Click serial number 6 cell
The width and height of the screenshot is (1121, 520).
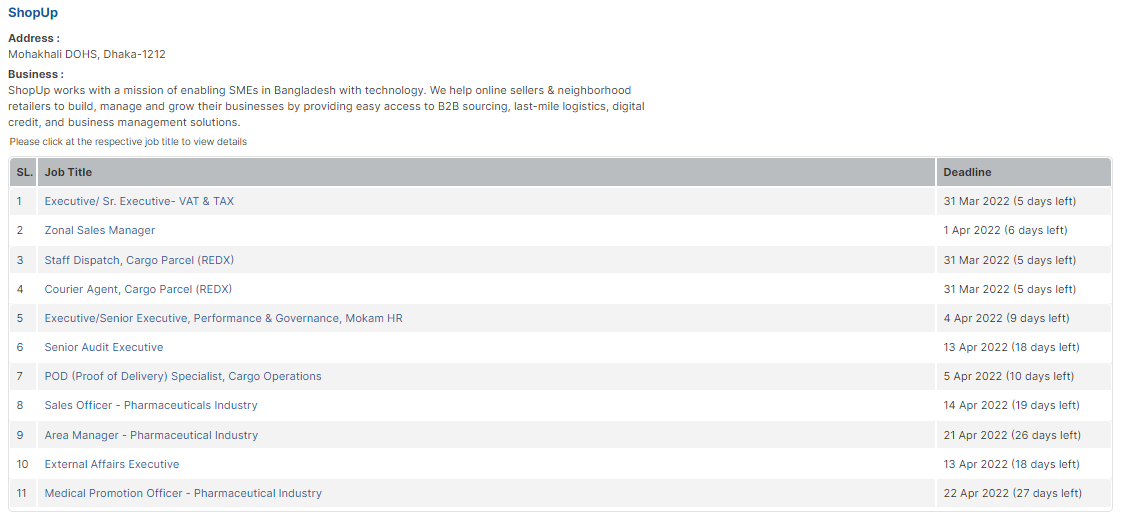[x=24, y=347]
